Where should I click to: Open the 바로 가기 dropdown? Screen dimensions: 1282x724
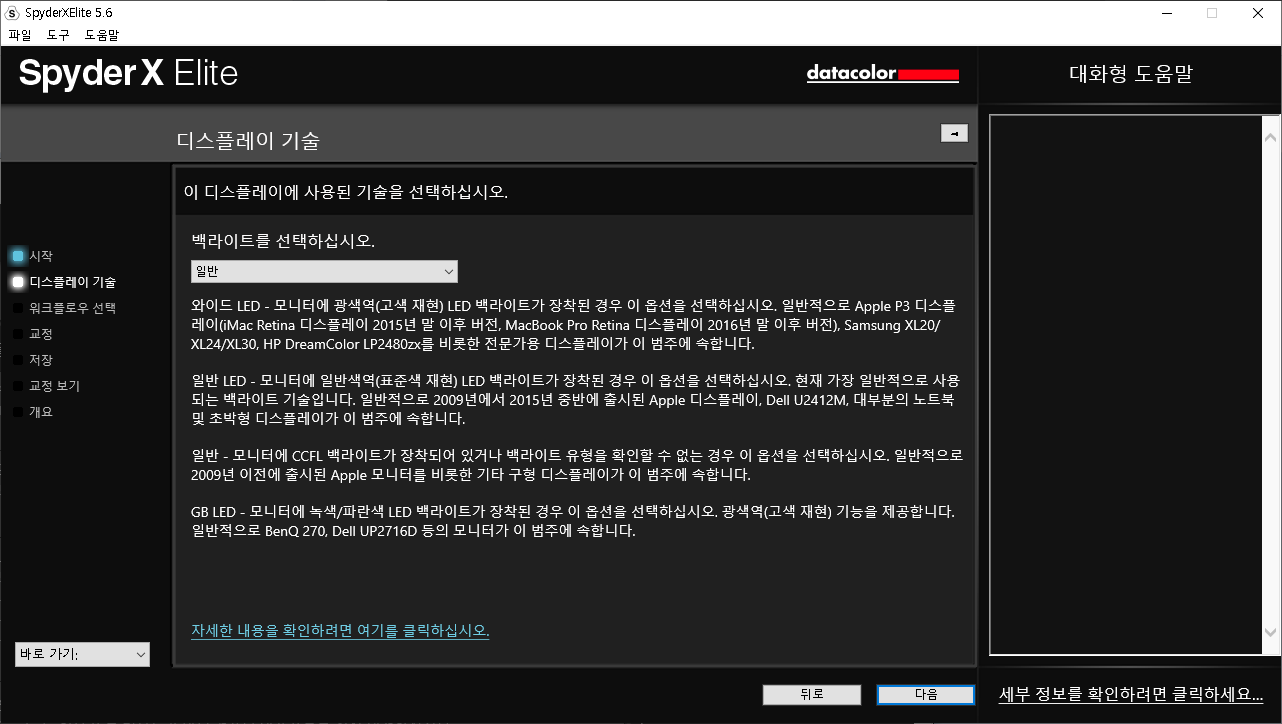point(82,654)
